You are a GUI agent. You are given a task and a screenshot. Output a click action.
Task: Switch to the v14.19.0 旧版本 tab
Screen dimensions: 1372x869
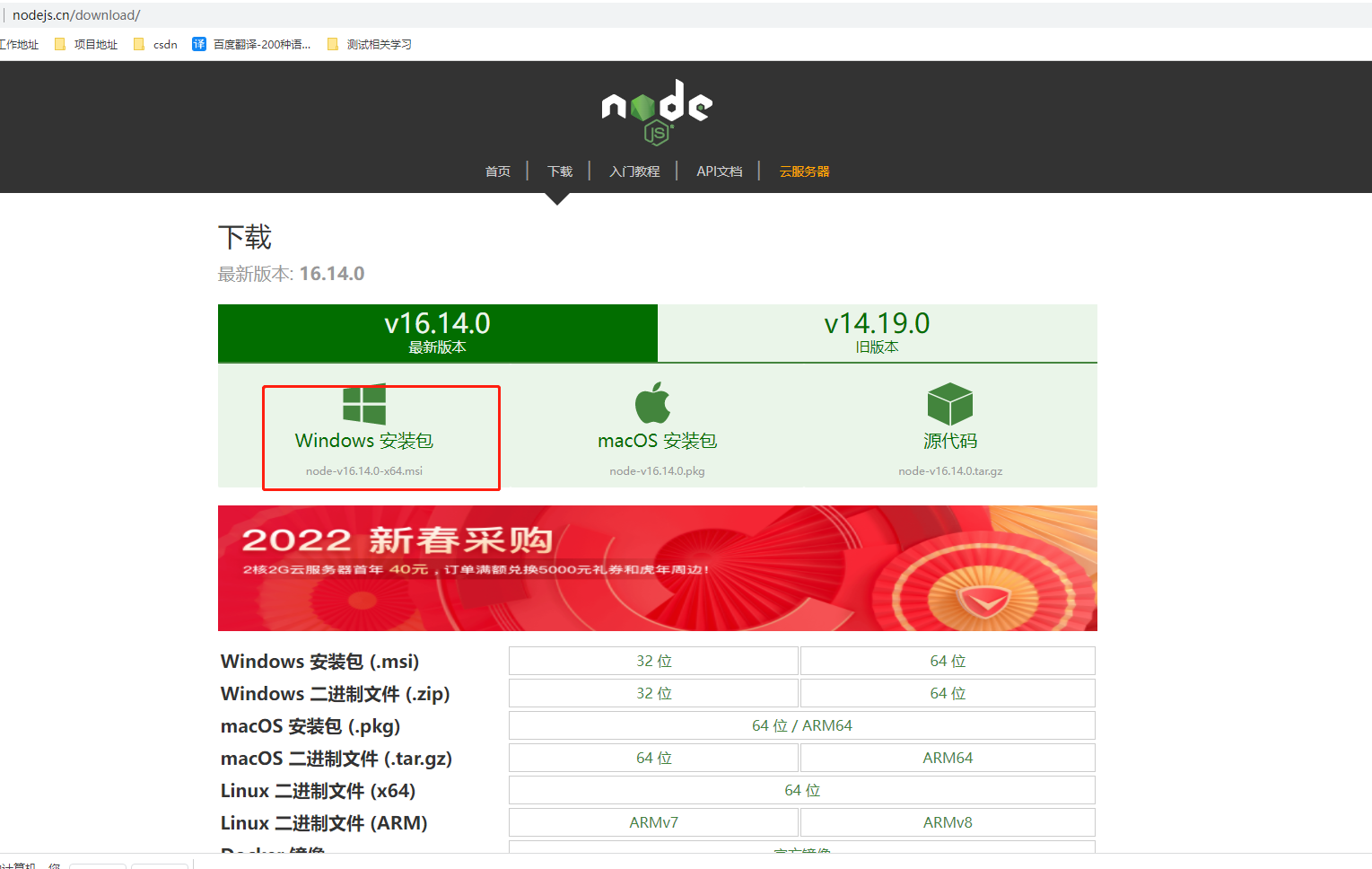[x=878, y=333]
